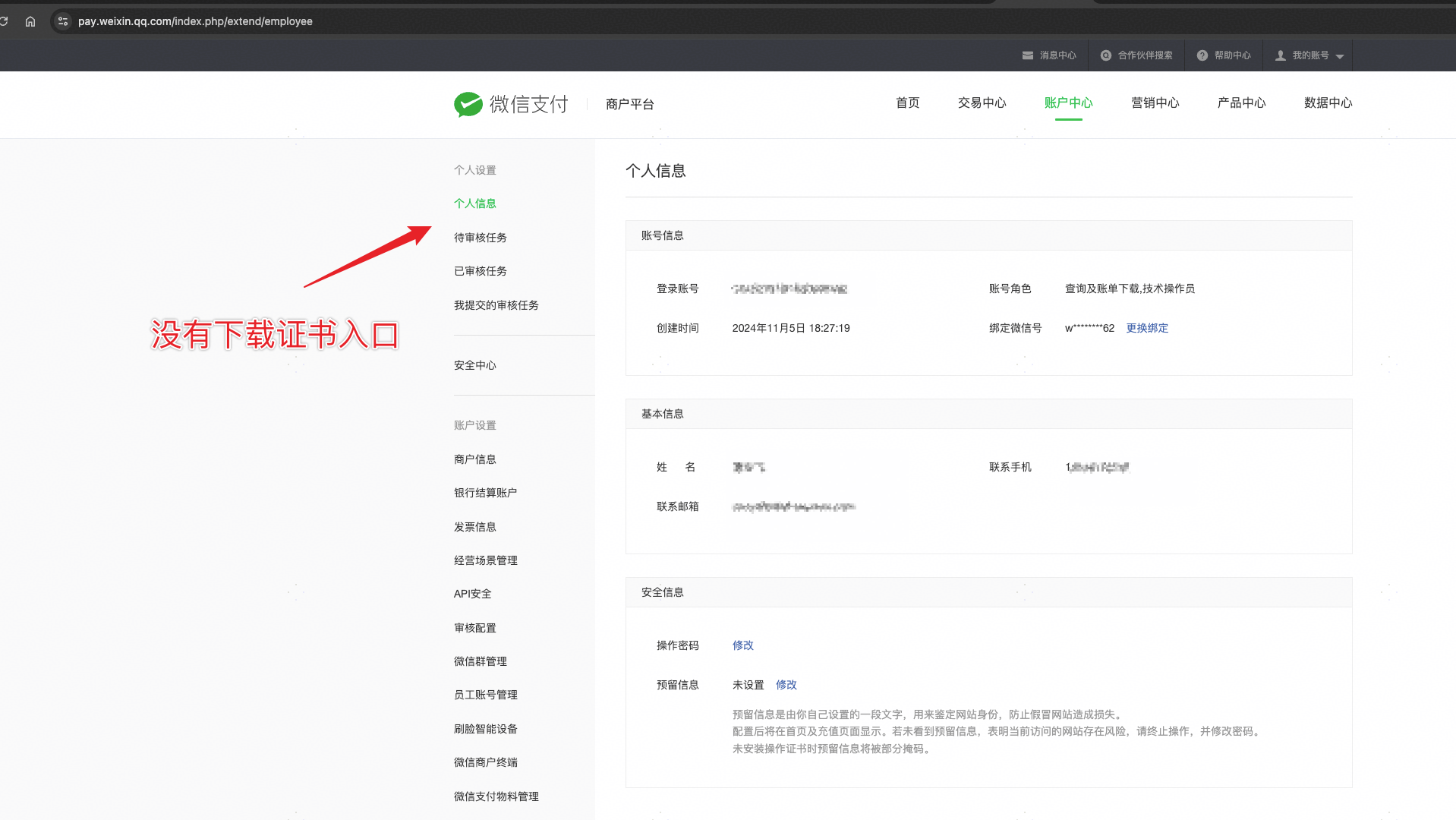Select 账户中心 tab
This screenshot has width=1456, height=820.
pyautogui.click(x=1069, y=102)
